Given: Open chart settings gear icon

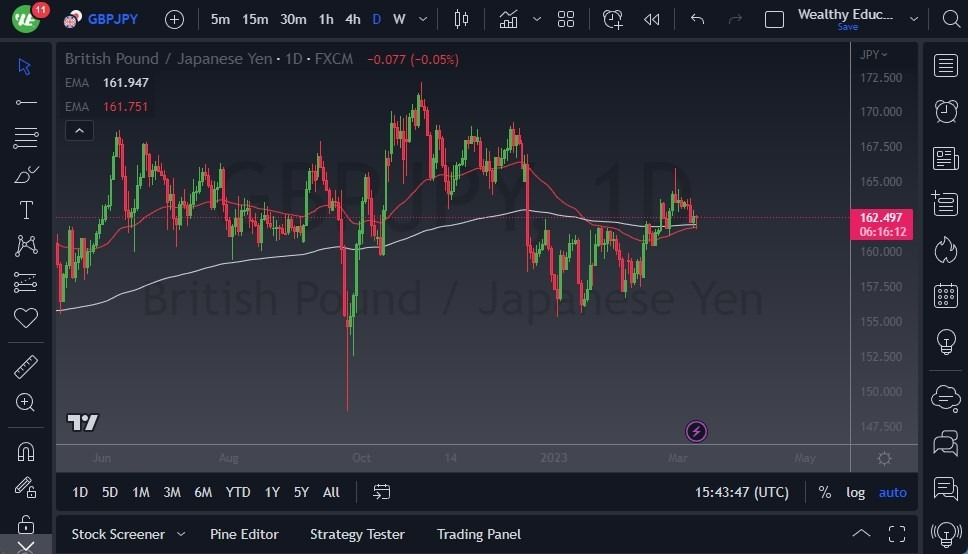Looking at the screenshot, I should [x=884, y=458].
